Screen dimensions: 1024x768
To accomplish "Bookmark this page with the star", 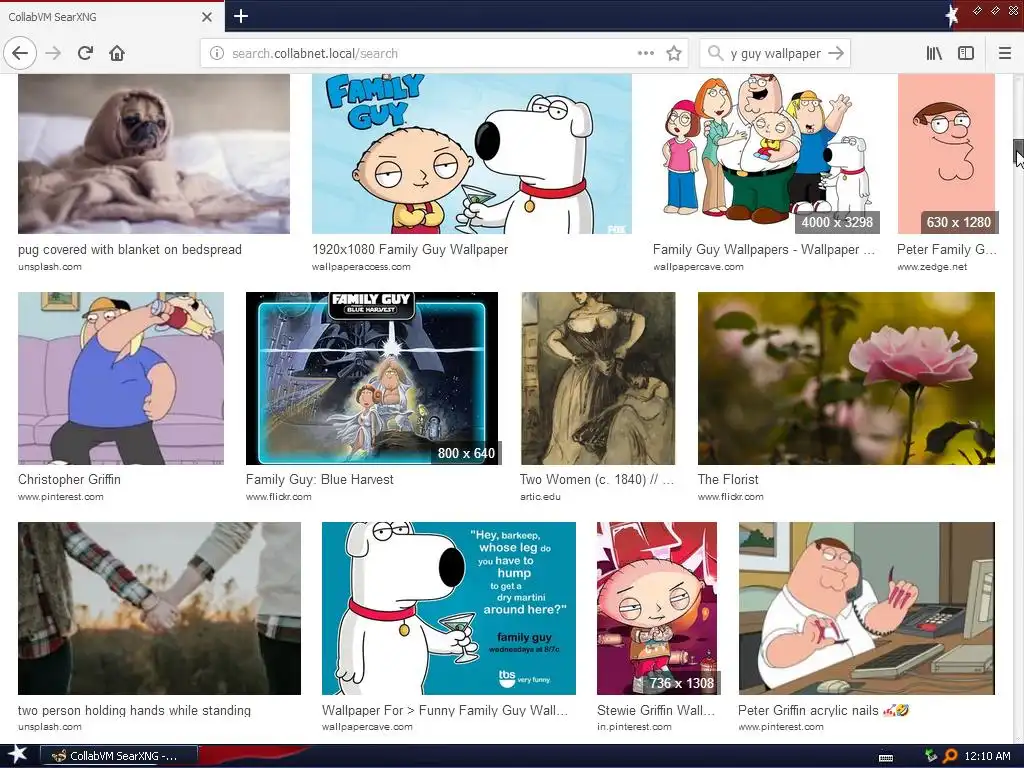I will pyautogui.click(x=674, y=54).
